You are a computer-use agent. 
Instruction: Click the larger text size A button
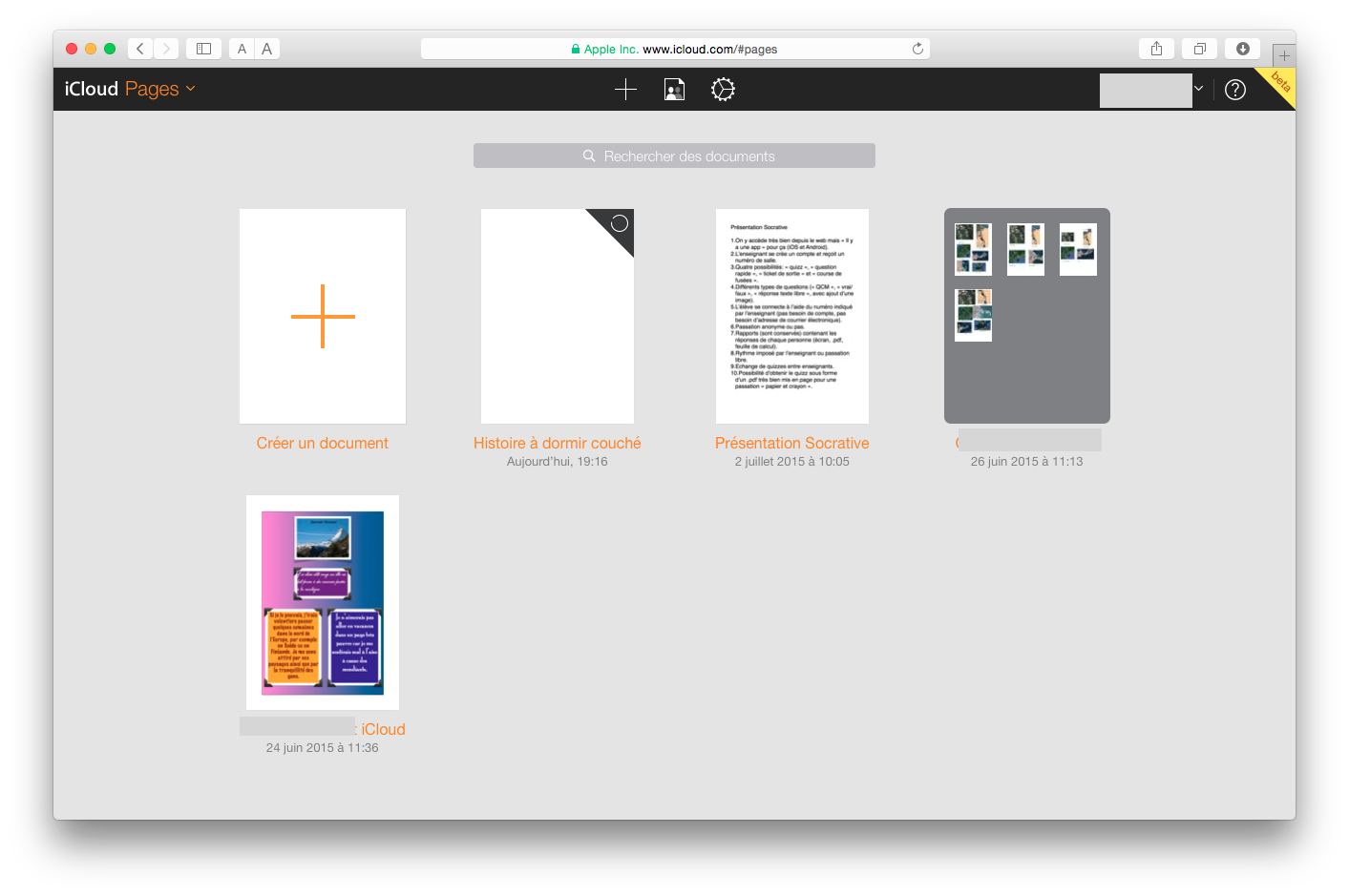click(x=267, y=49)
